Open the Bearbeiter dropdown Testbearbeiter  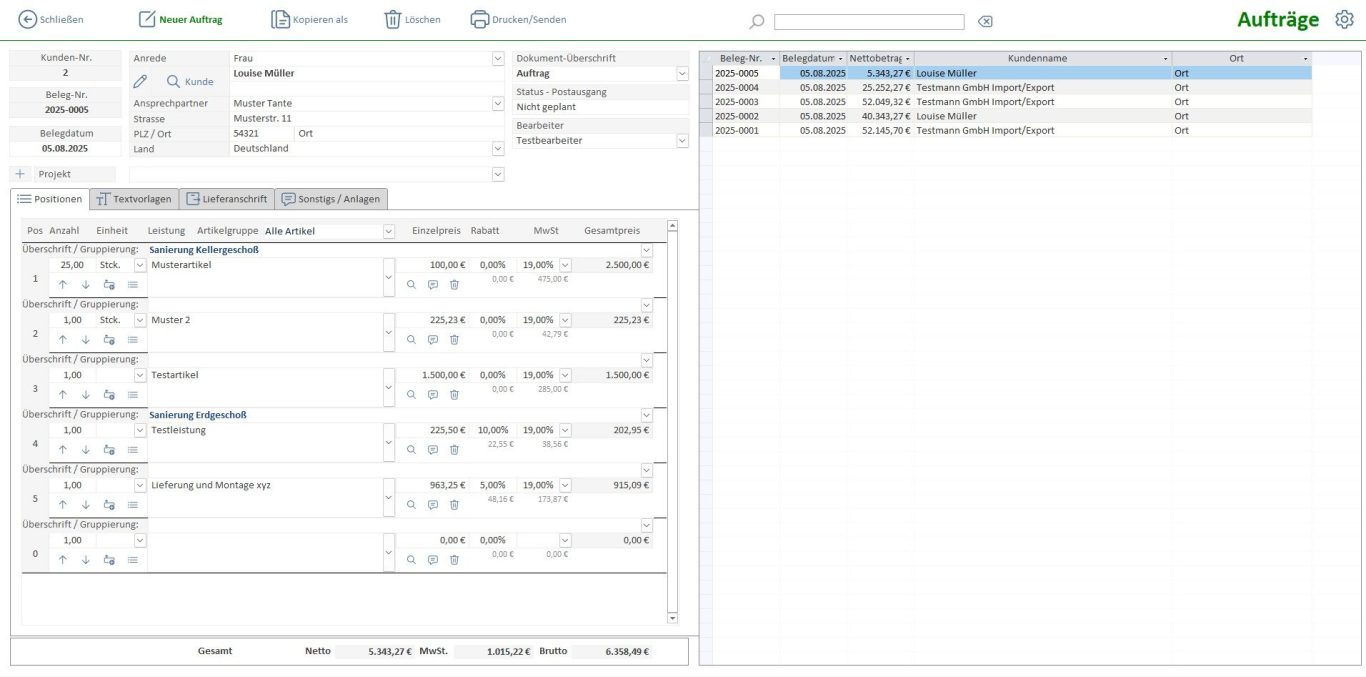(x=683, y=141)
